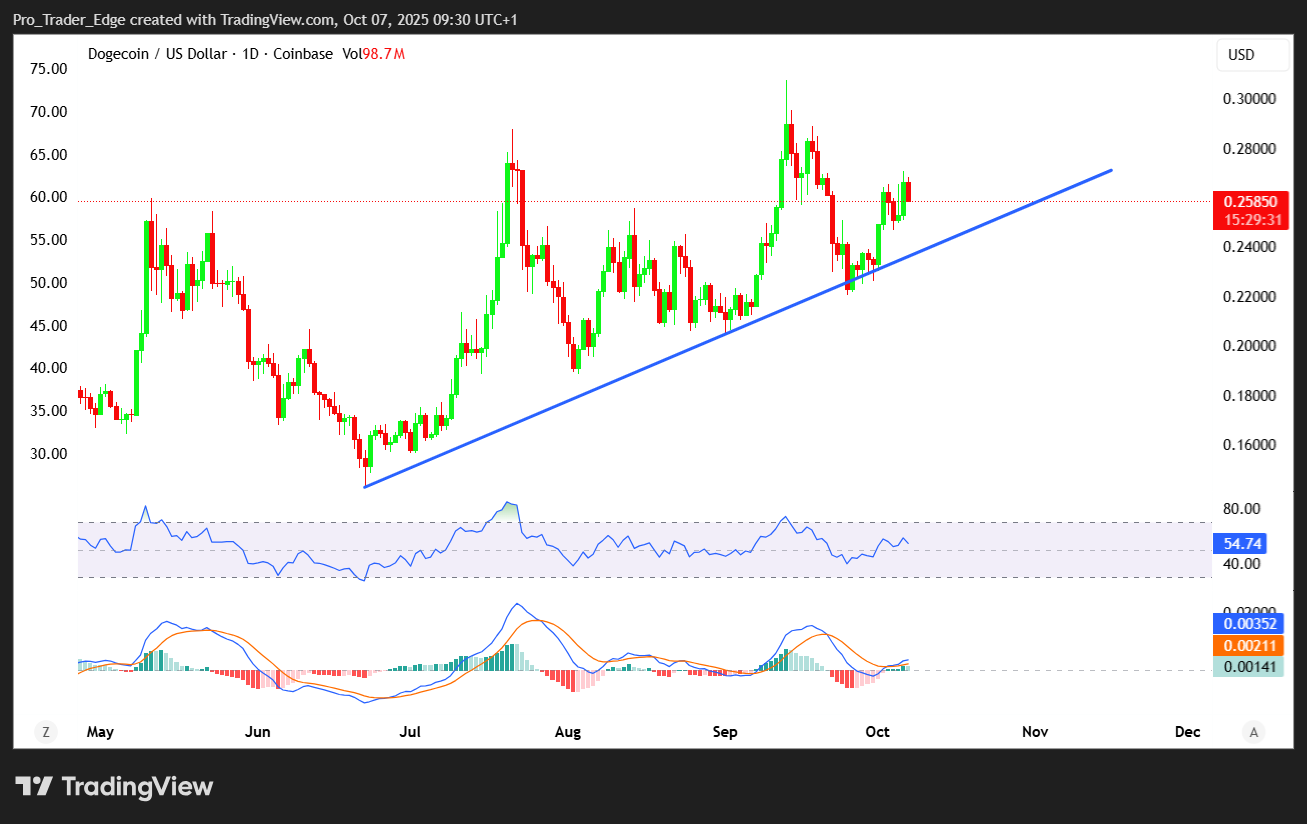This screenshot has width=1307, height=824.
Task: Click the Z timezone icon at bottom left
Action: tap(45, 732)
